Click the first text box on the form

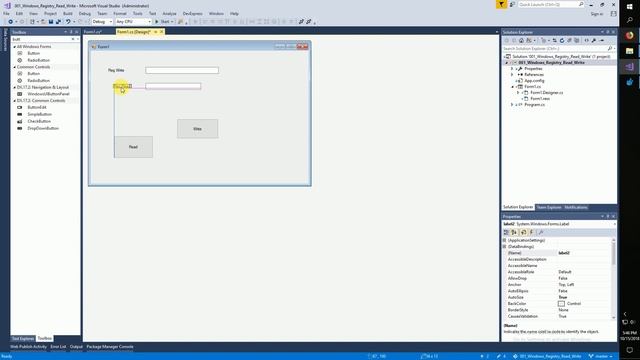pos(182,70)
